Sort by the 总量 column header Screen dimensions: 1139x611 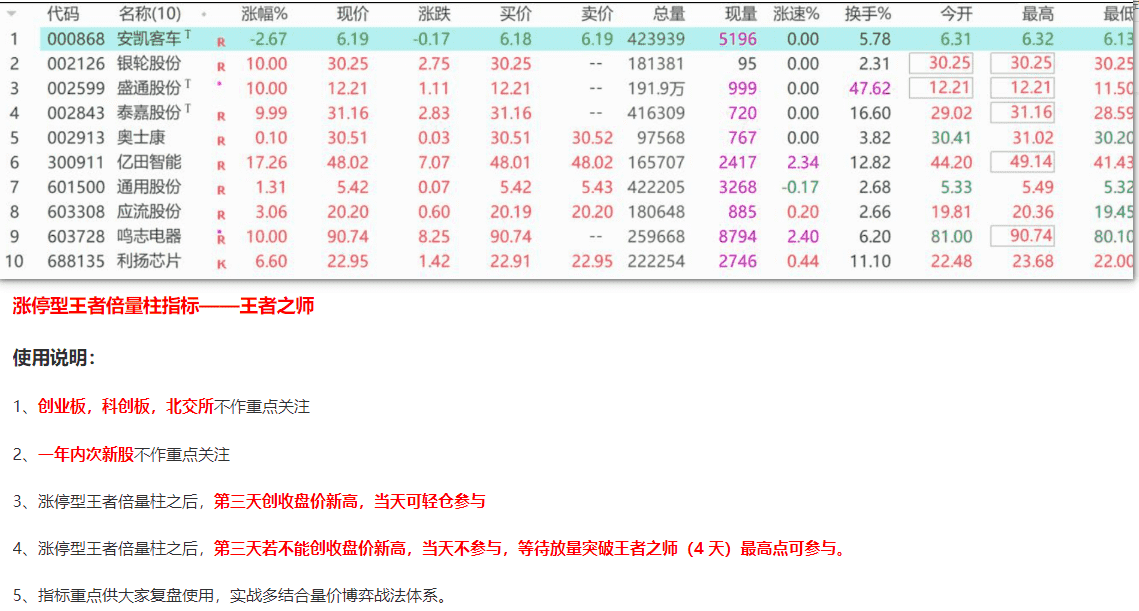669,14
